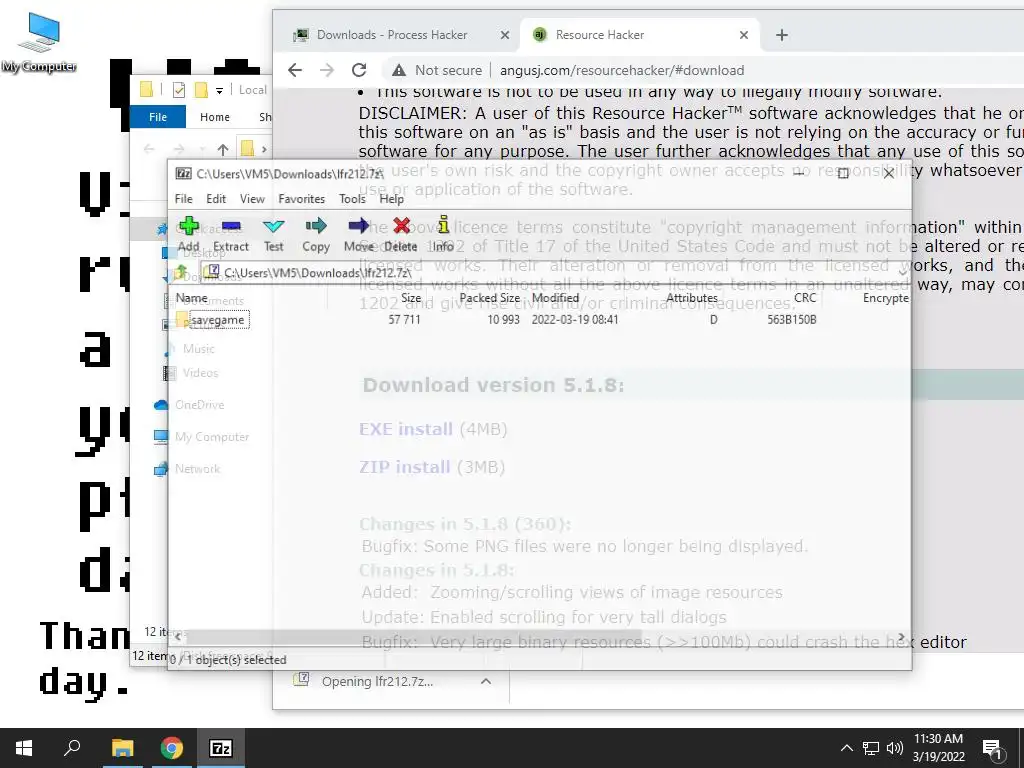Click the Extract toolbar icon in 7-Zip
Image resolution: width=1024 pixels, height=768 pixels.
(x=231, y=235)
